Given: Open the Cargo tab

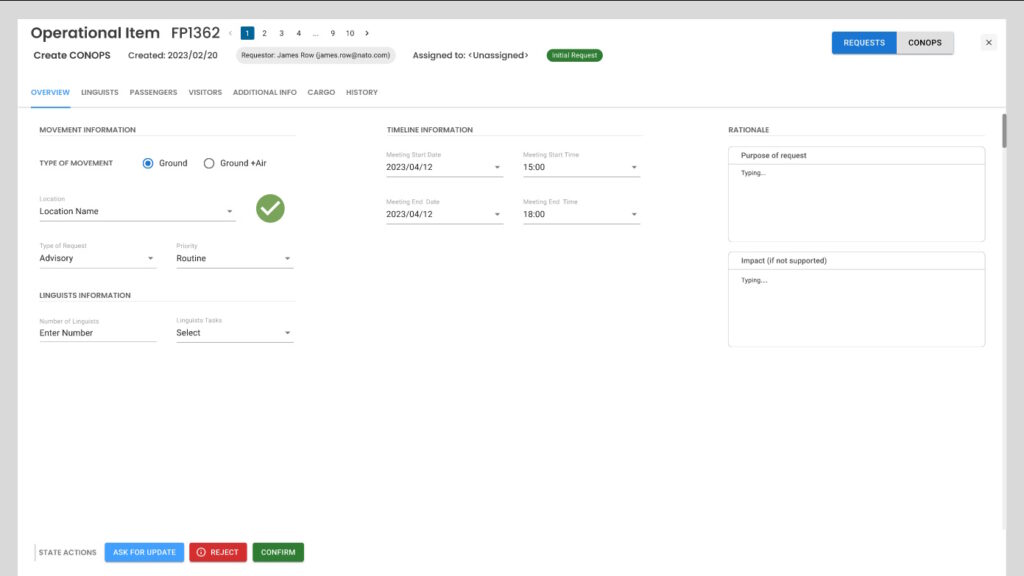Looking at the screenshot, I should [321, 92].
